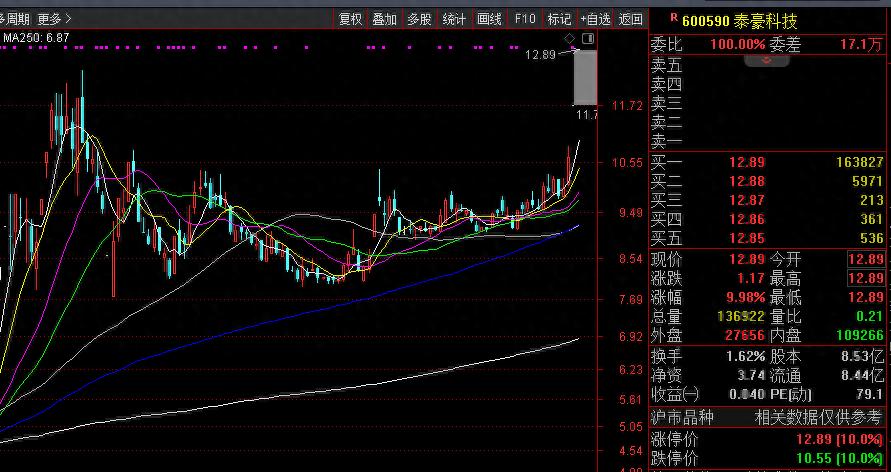Expand the order book with the double-chevron button

coord(767,60)
